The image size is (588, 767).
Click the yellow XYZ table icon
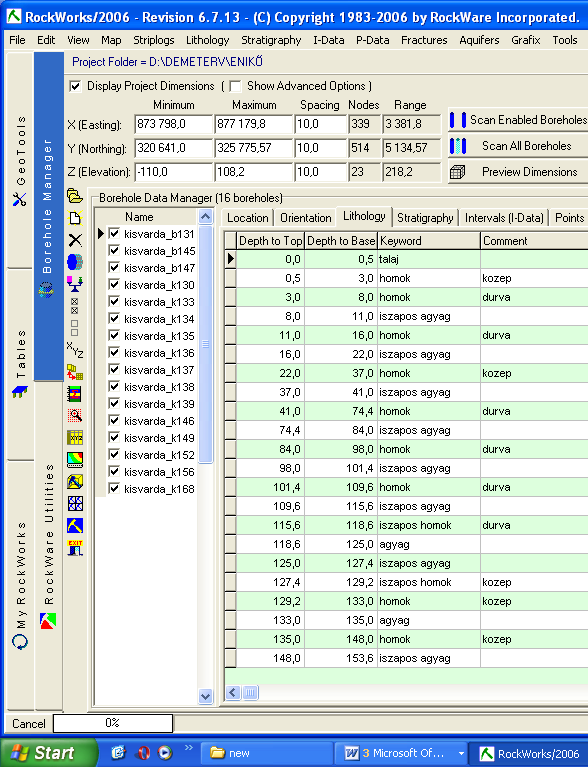75,437
